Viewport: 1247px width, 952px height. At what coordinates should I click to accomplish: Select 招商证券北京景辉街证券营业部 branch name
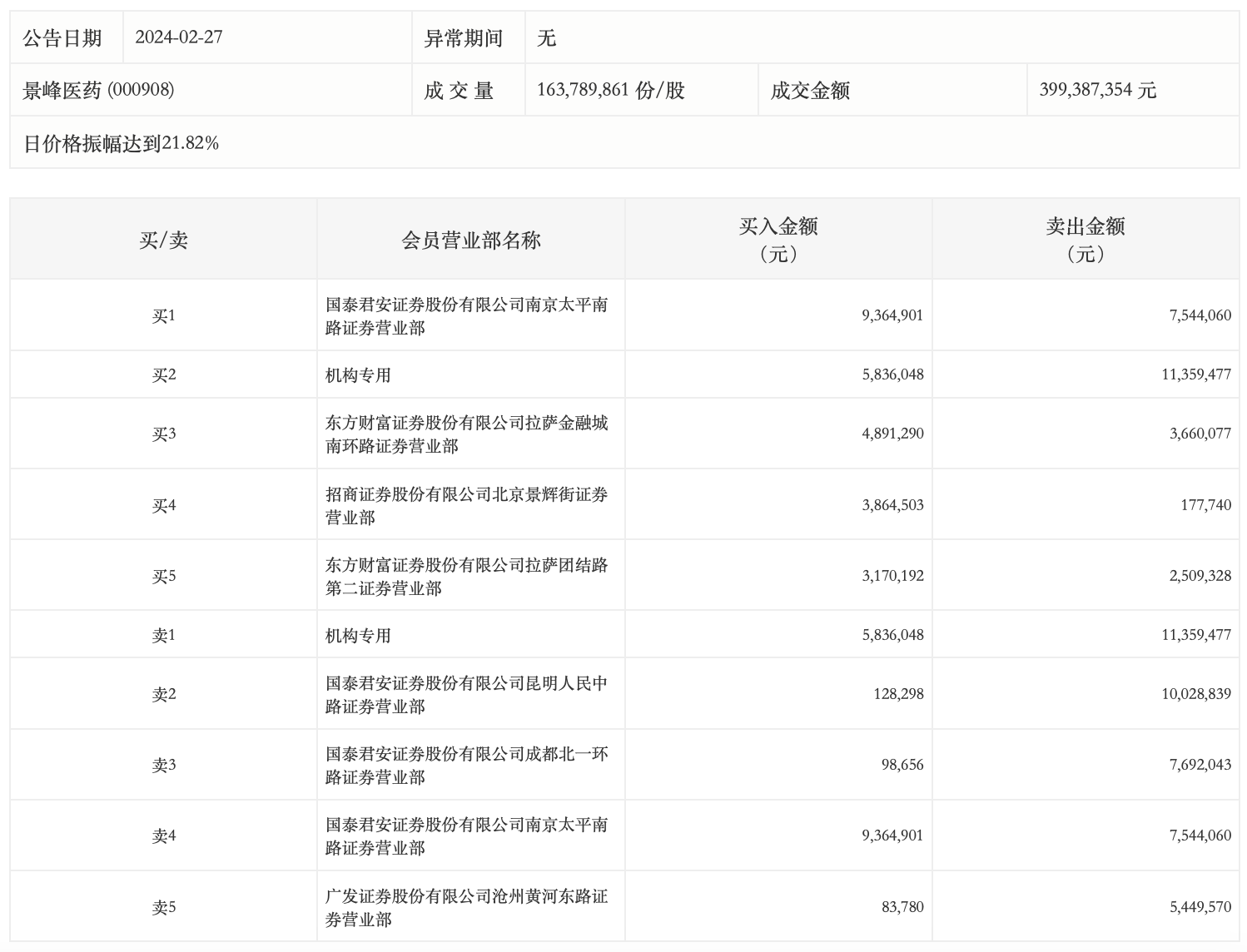(x=466, y=506)
